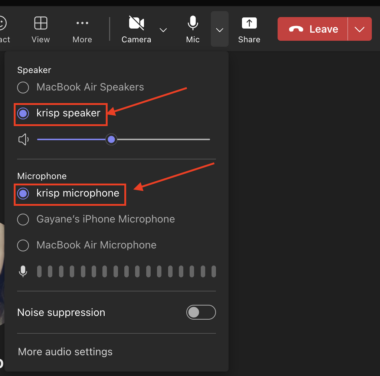
Task: Select krisp microphone input
Action: tap(68, 193)
